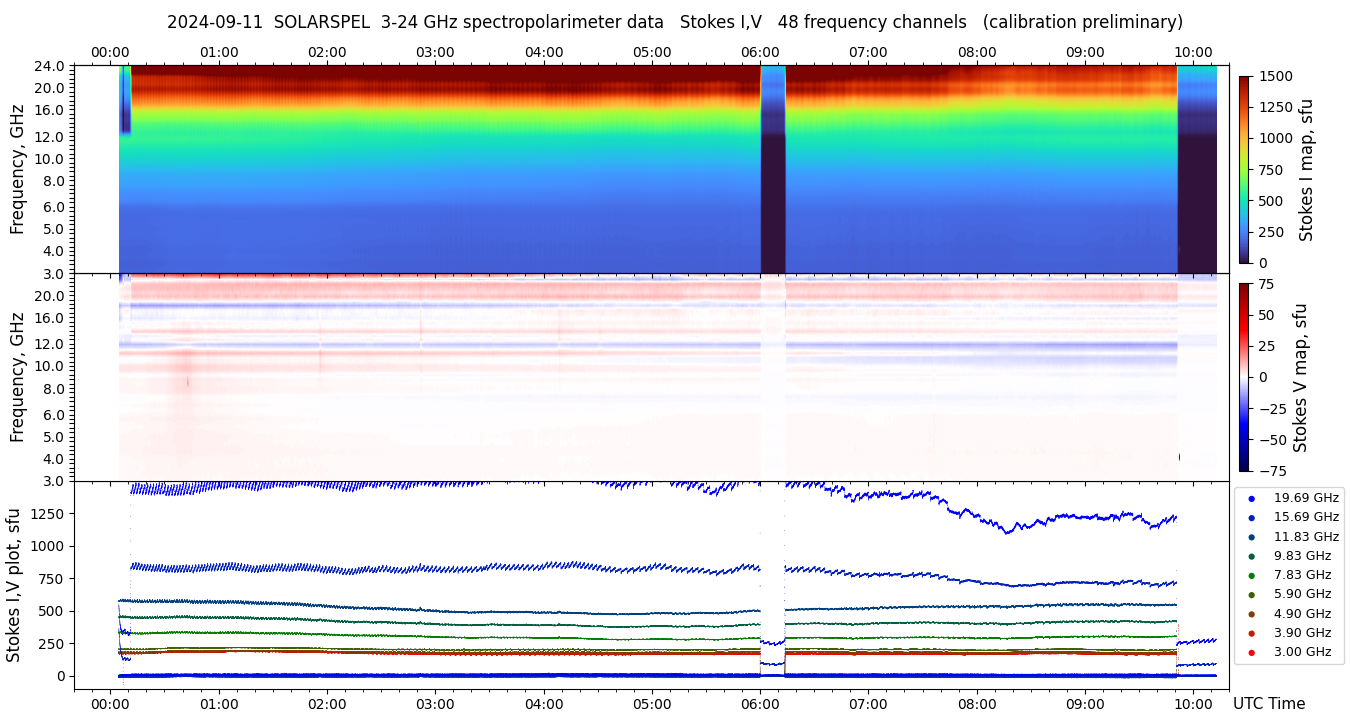The height and width of the screenshot is (725, 1350).
Task: Click the 3.90 GHz legend text label
Action: [1301, 633]
